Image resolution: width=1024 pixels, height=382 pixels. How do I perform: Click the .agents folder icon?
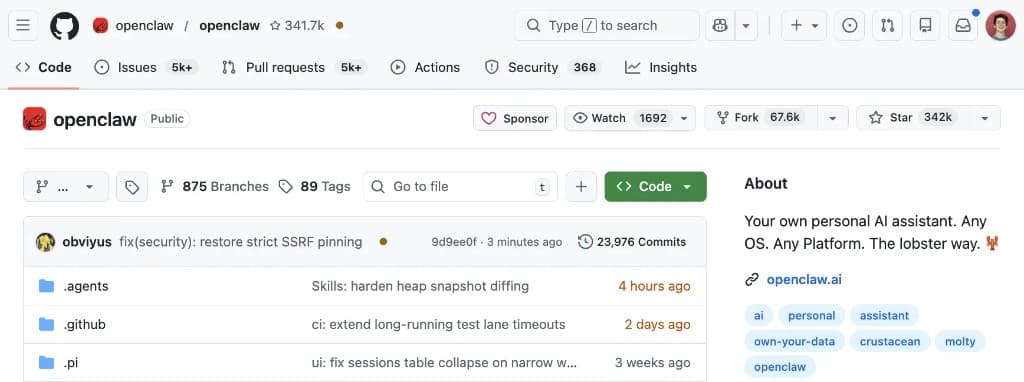pyautogui.click(x=46, y=286)
